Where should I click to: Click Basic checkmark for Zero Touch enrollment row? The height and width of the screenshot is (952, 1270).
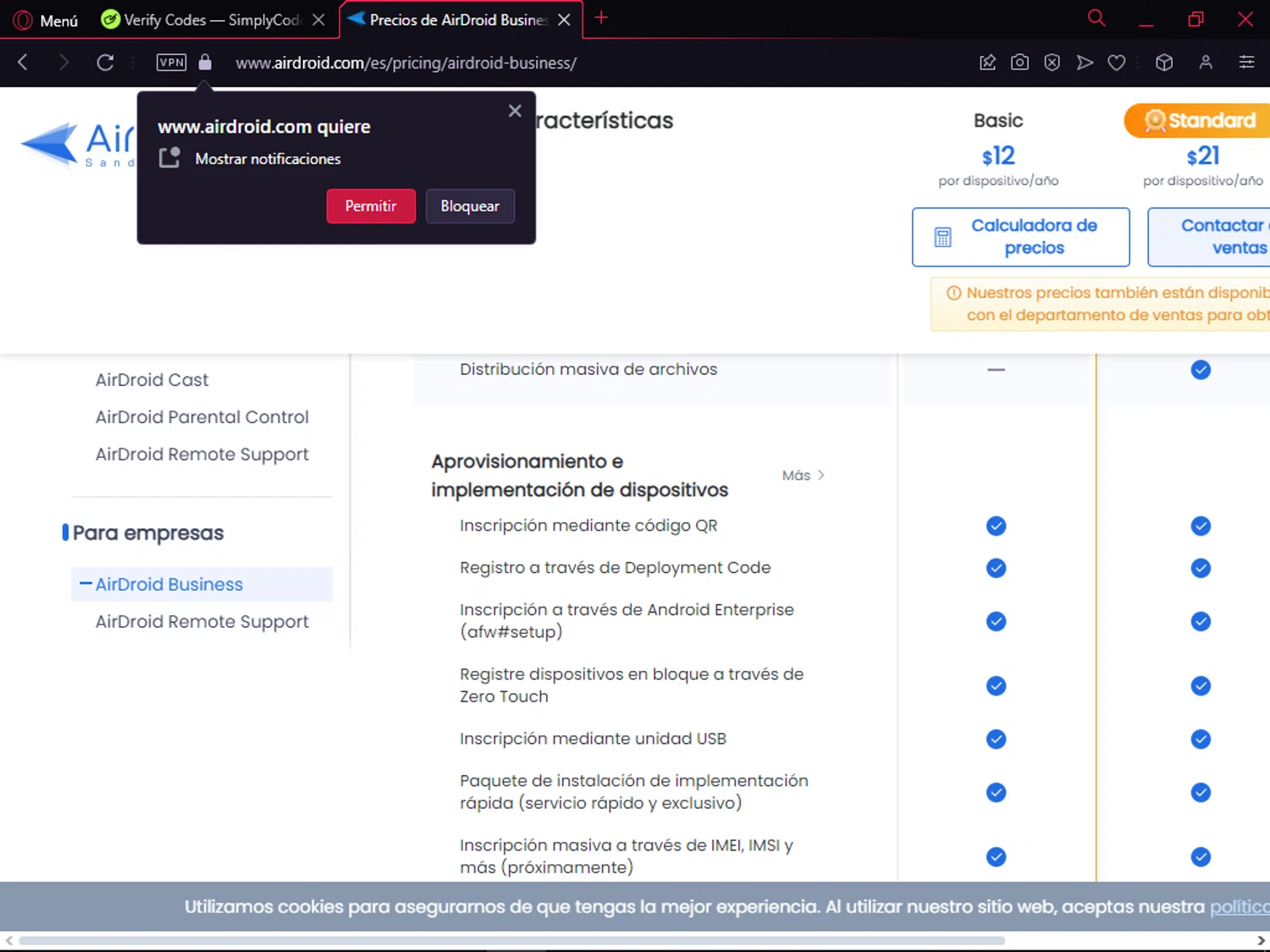click(997, 686)
